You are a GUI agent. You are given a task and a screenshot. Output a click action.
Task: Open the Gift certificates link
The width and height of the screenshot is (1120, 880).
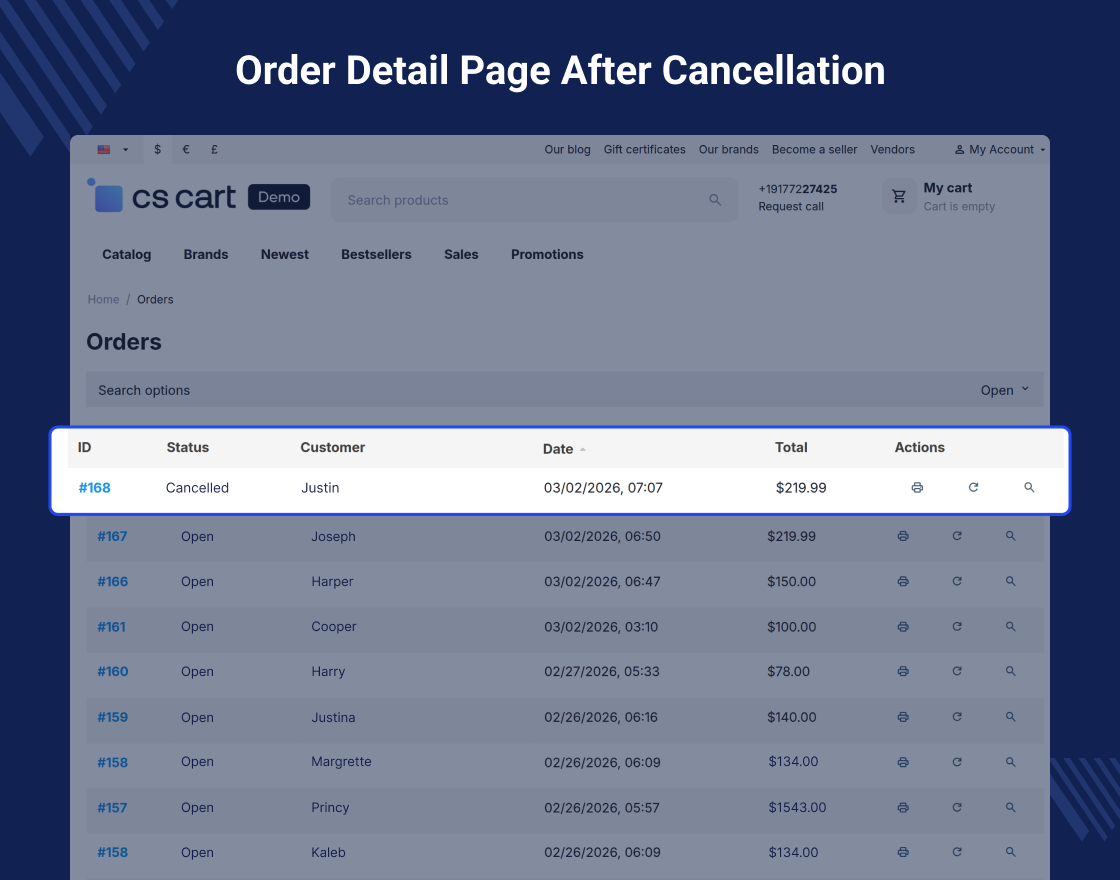[644, 149]
